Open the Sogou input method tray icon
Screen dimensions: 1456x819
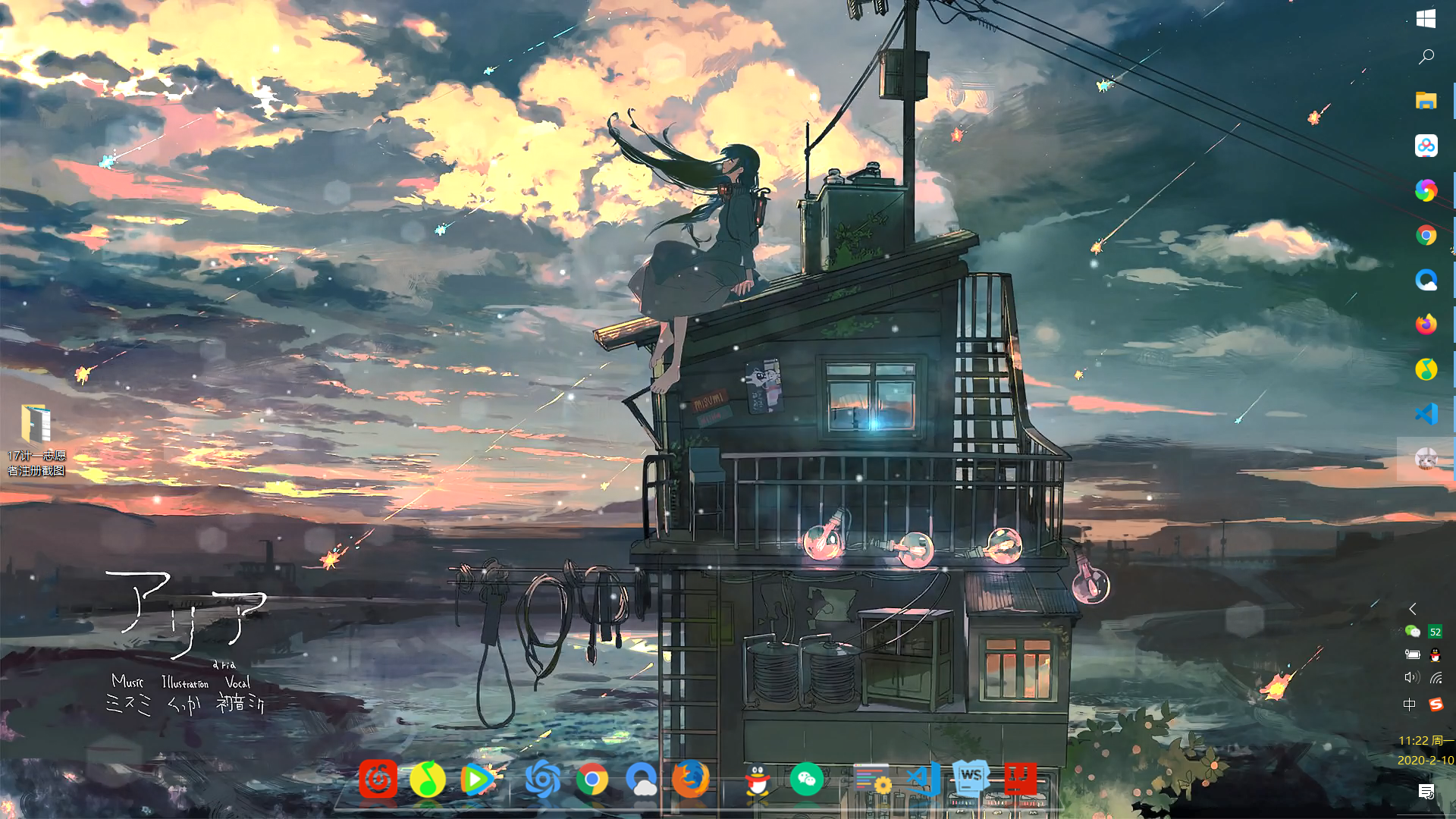tap(1436, 704)
